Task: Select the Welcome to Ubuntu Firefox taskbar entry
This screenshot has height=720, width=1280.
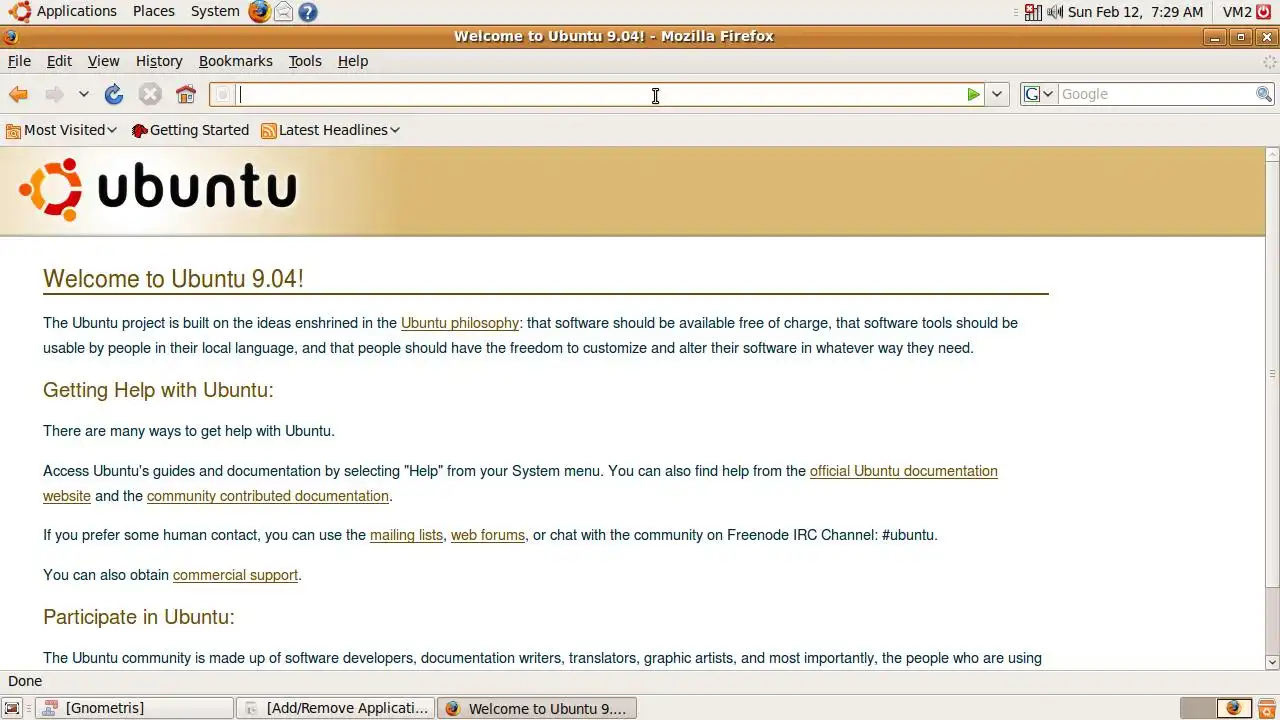Action: [537, 708]
